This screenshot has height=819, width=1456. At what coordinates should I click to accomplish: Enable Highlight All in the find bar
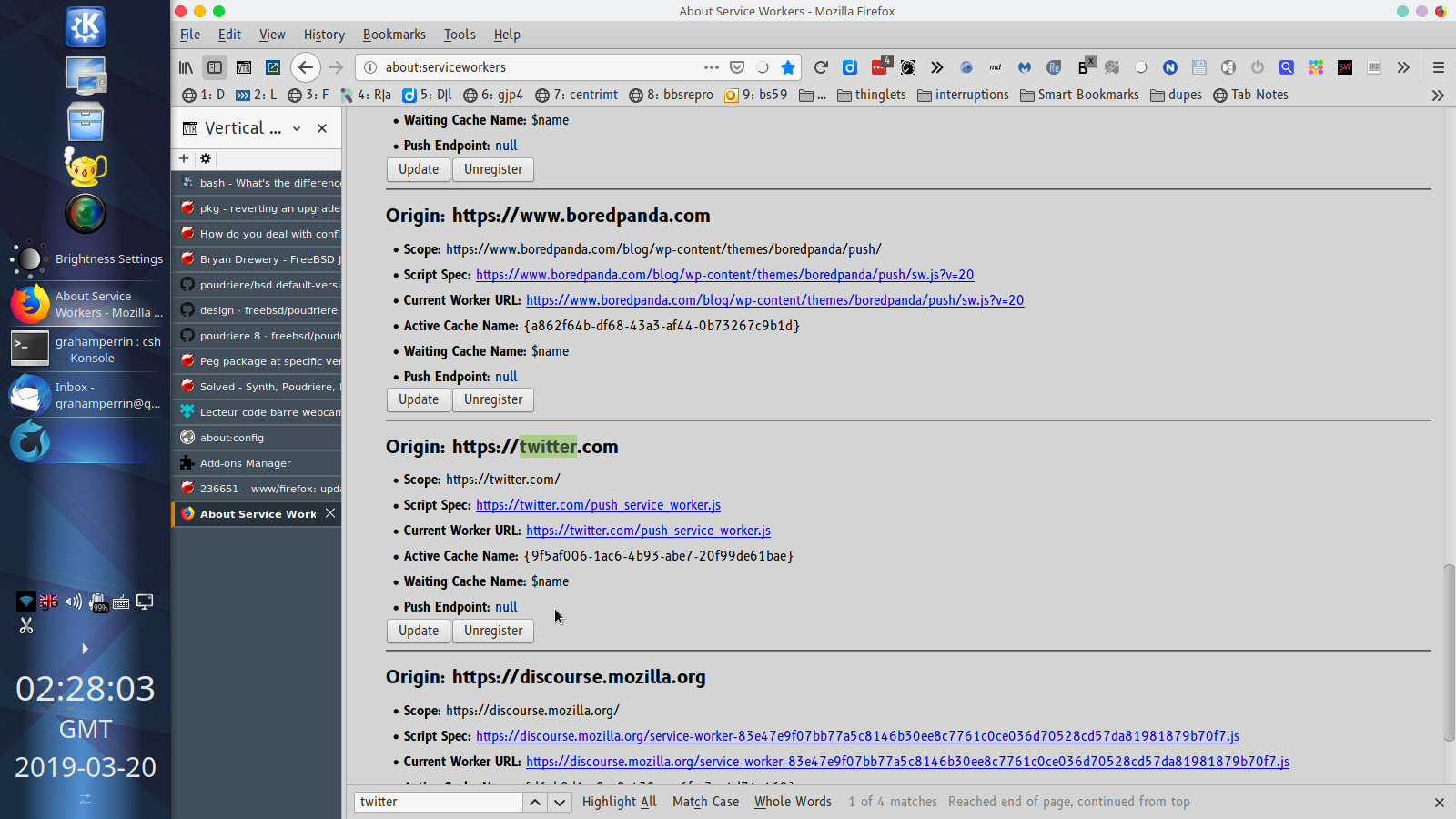(619, 802)
